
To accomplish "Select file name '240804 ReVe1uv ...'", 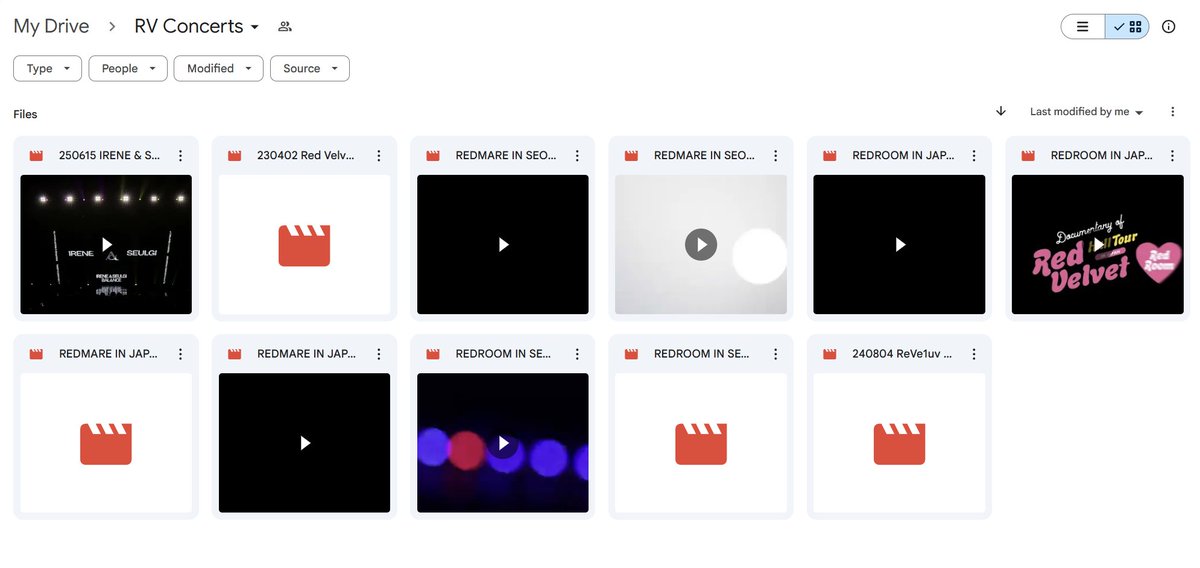I will pos(902,354).
